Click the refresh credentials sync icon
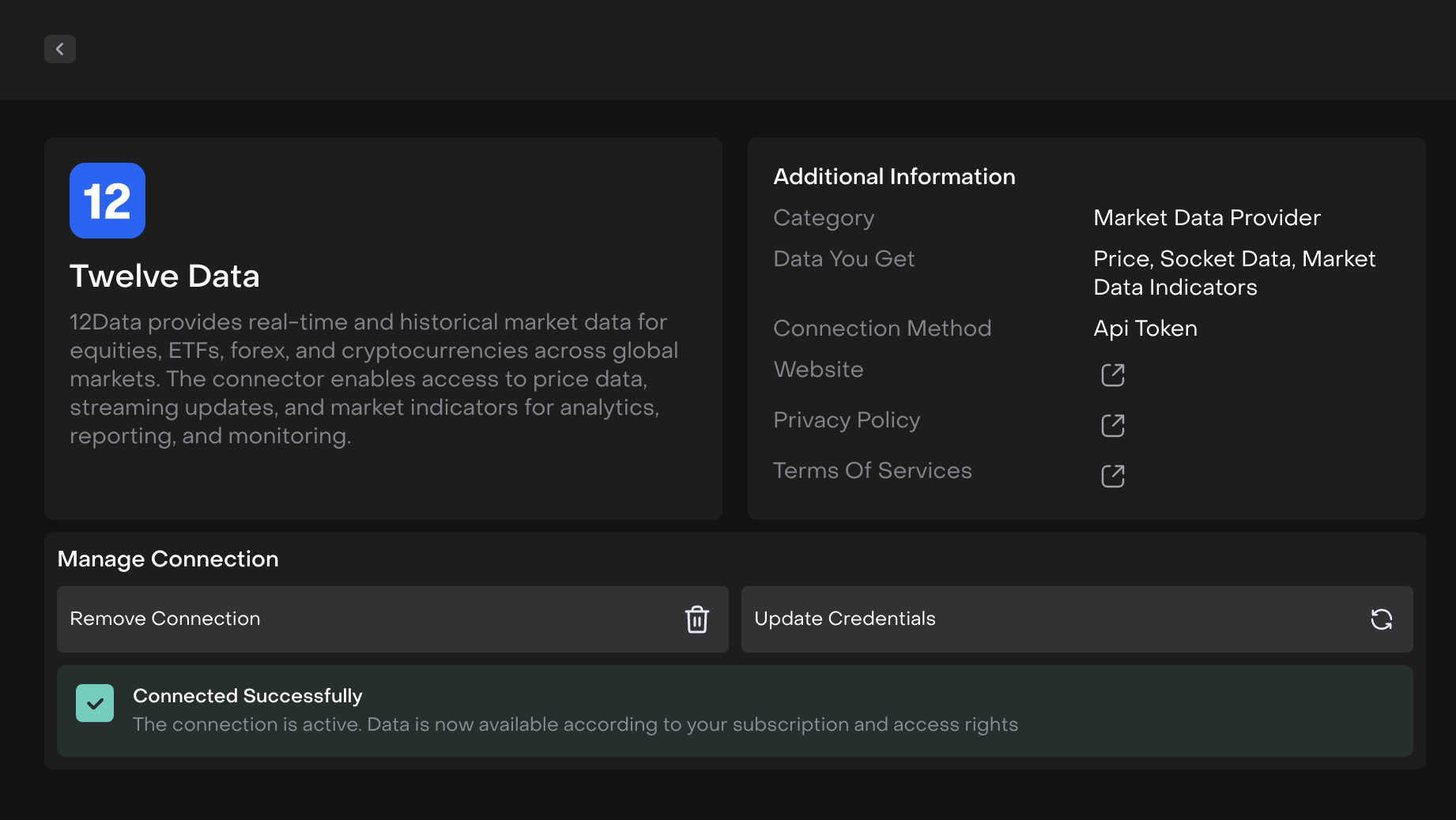1456x820 pixels. 1381,619
